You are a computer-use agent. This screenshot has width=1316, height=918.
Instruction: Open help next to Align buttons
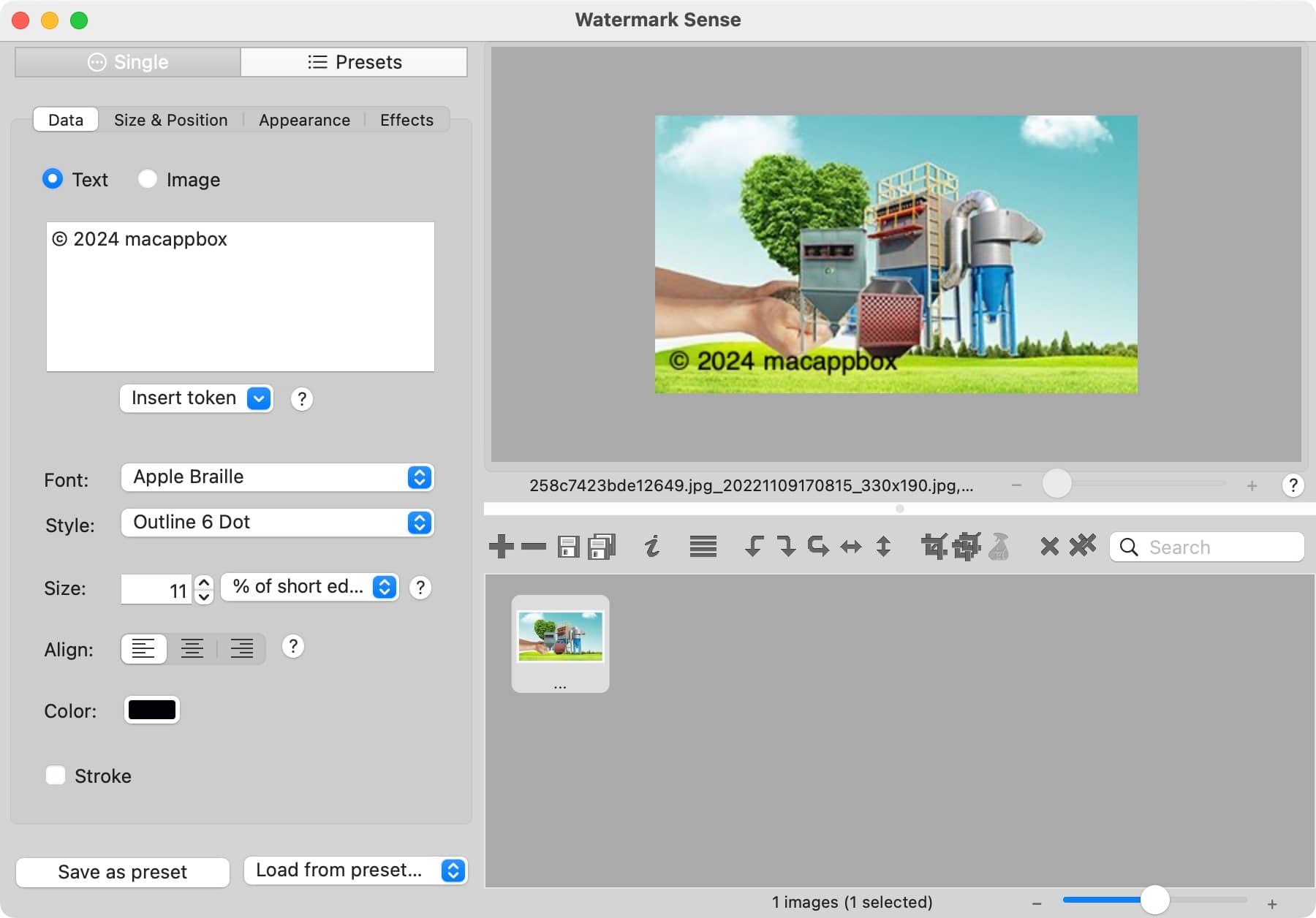pos(292,646)
